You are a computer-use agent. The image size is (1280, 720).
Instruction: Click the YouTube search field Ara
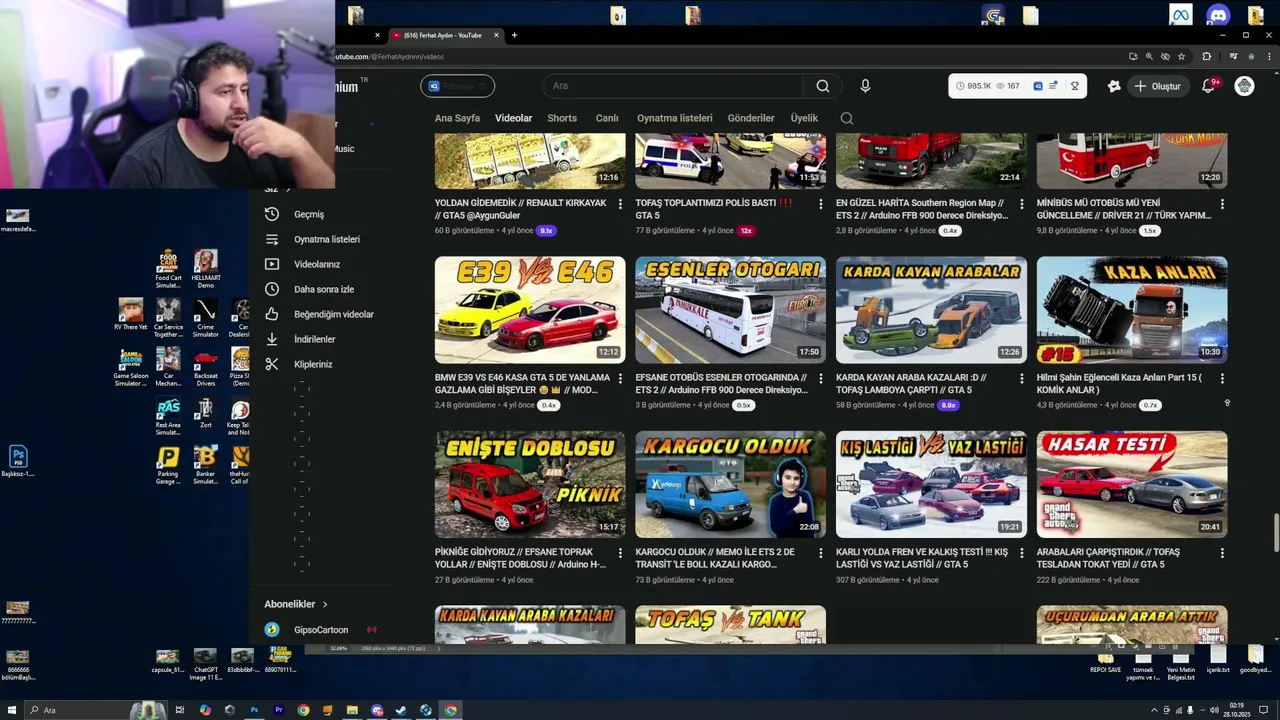point(673,86)
